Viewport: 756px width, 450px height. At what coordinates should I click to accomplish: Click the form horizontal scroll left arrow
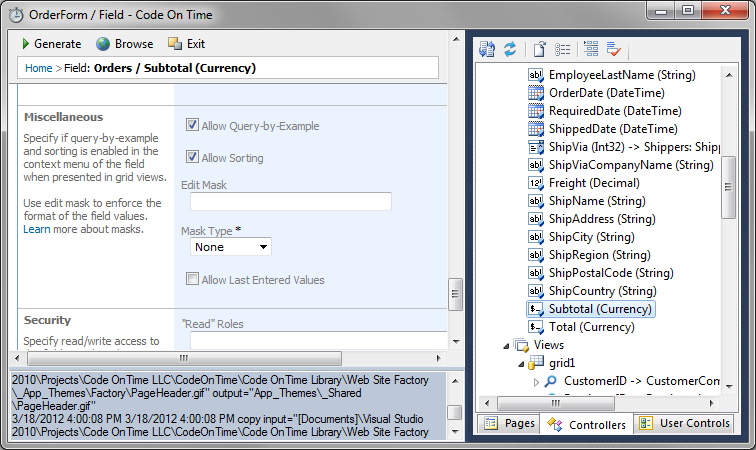point(17,358)
